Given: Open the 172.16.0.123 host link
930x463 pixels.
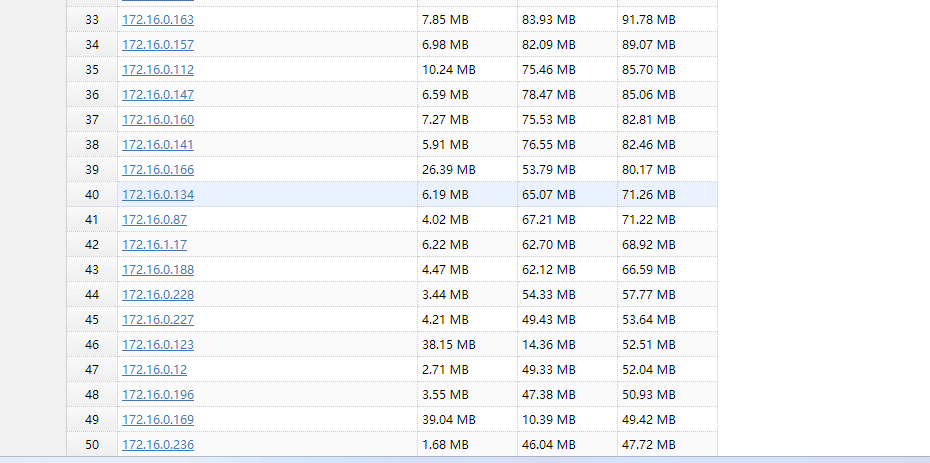Looking at the screenshot, I should [x=158, y=345].
